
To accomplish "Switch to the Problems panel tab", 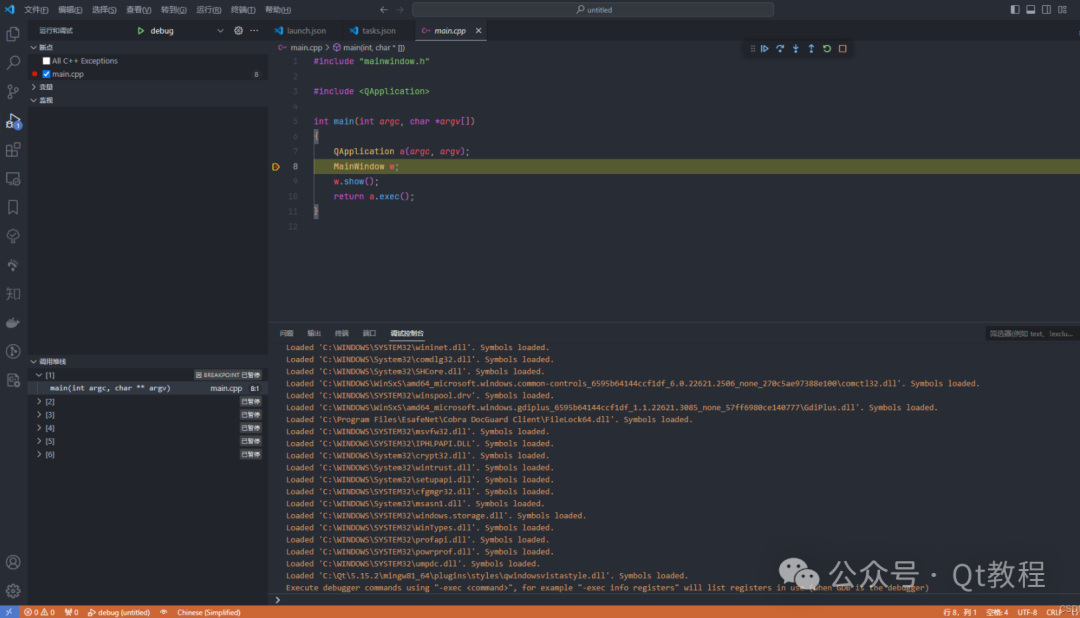I will 287,333.
